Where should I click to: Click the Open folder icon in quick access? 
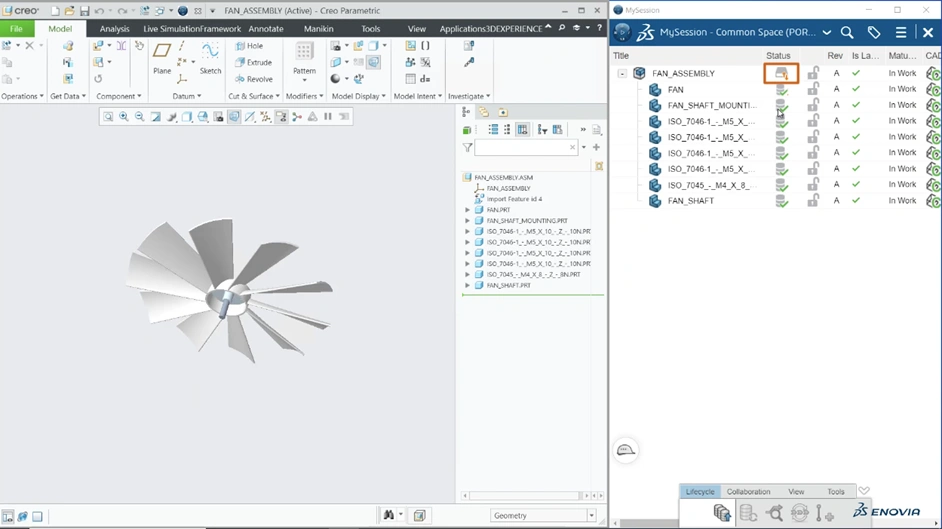[x=70, y=11]
